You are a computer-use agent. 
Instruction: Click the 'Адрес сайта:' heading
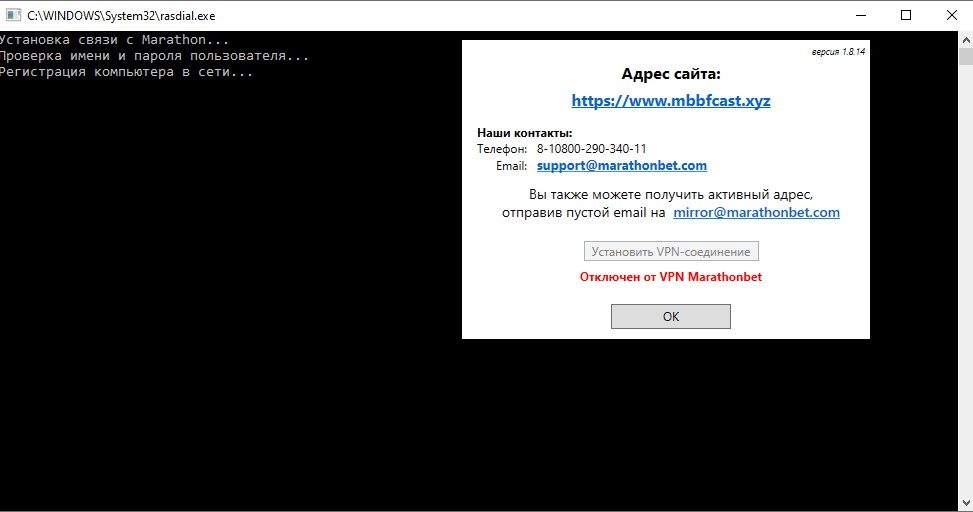coord(671,74)
